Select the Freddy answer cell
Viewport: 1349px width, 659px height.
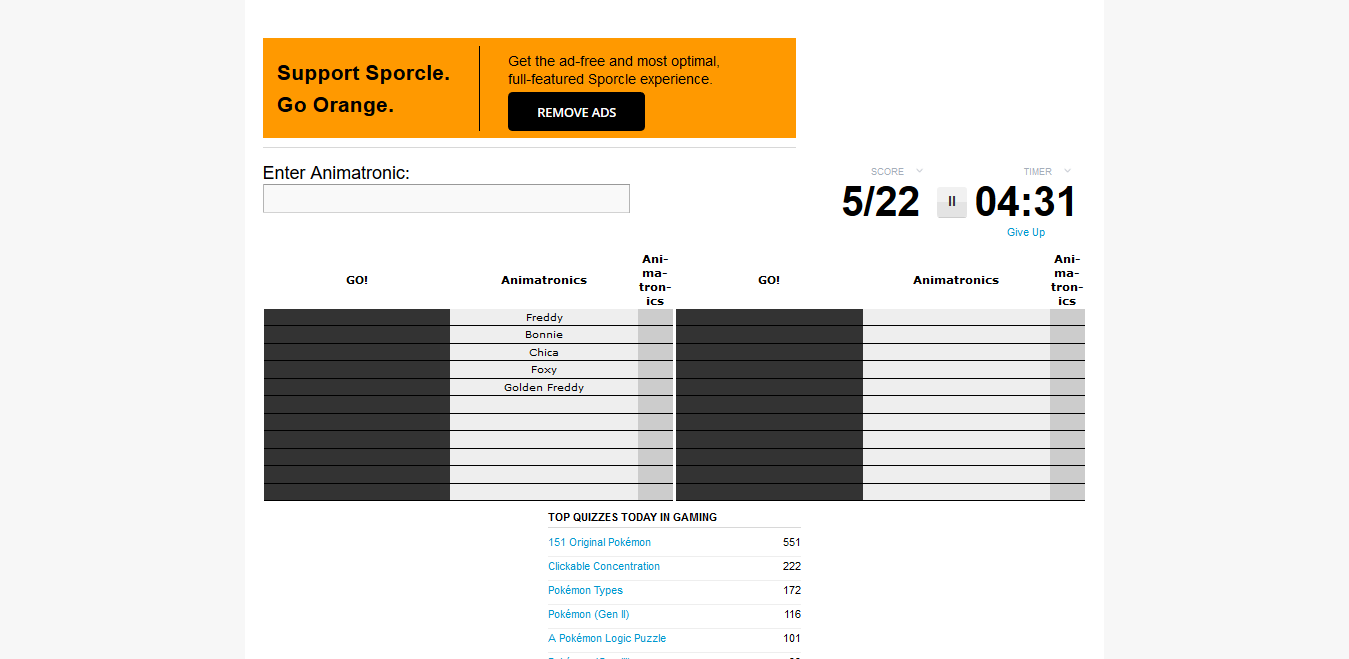[x=544, y=317]
